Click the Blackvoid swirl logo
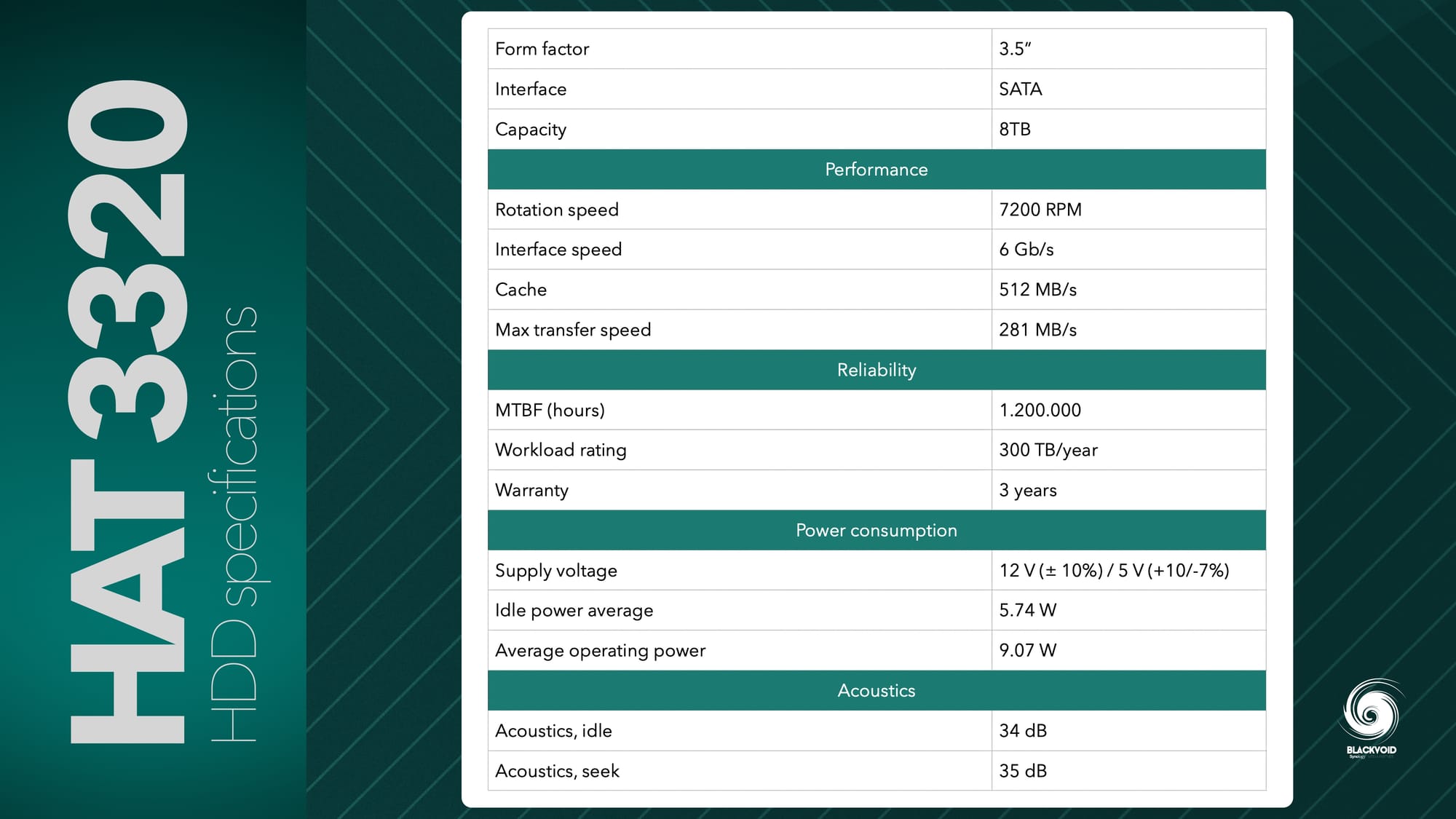This screenshot has width=1456, height=819. point(1371,711)
